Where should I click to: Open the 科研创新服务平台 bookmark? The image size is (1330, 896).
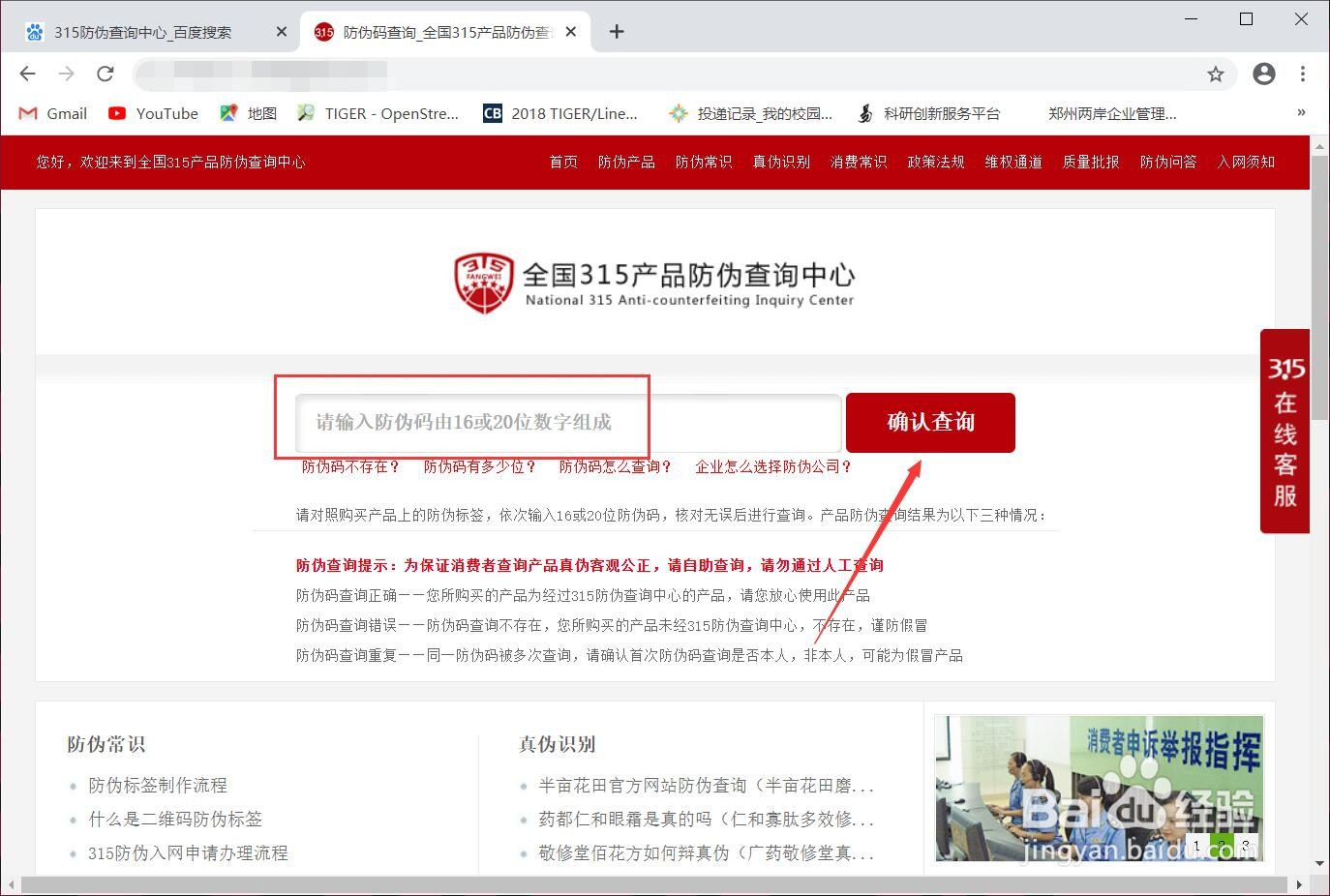928,113
